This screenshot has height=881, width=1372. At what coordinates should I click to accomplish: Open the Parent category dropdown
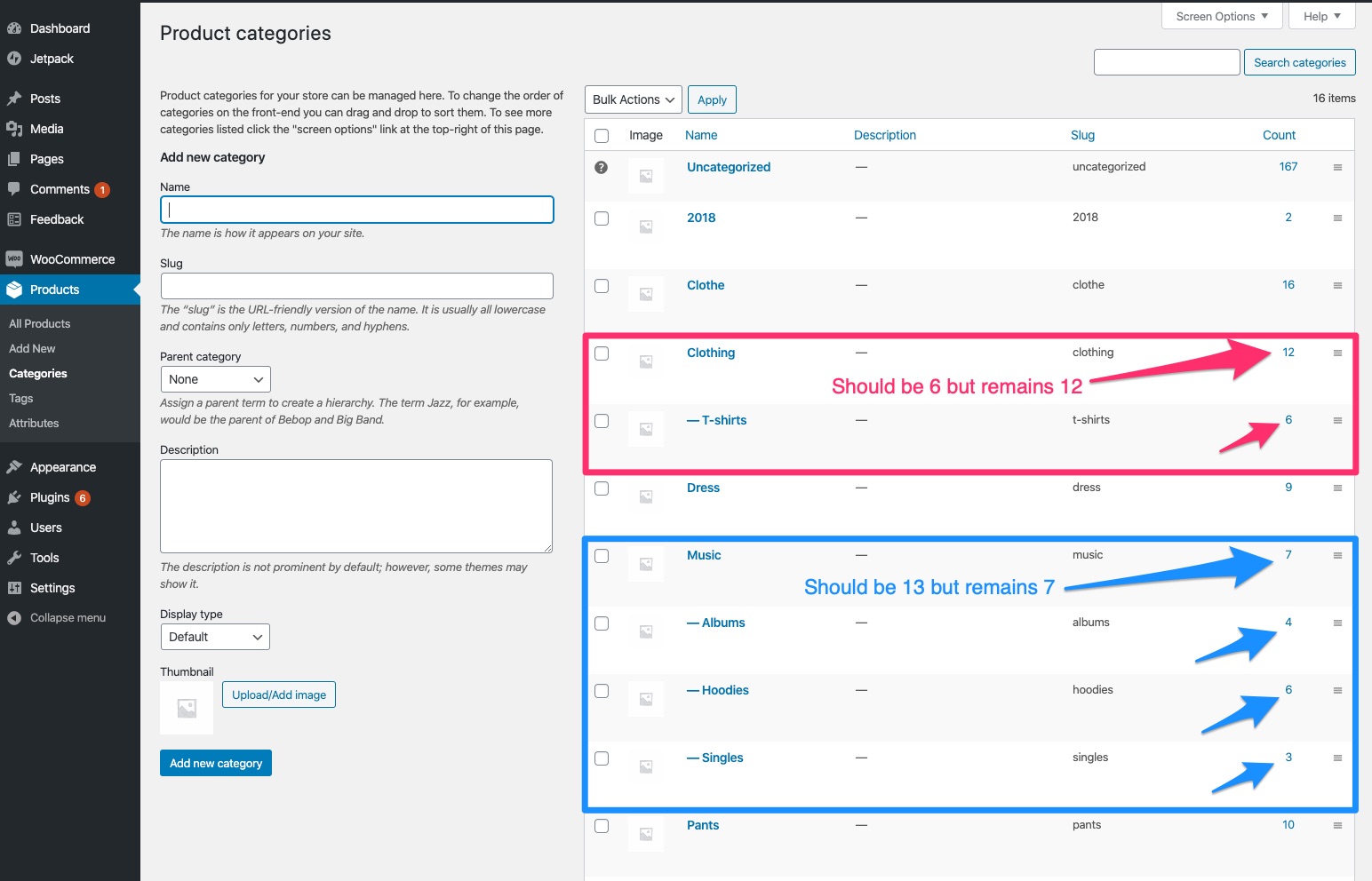(x=216, y=379)
